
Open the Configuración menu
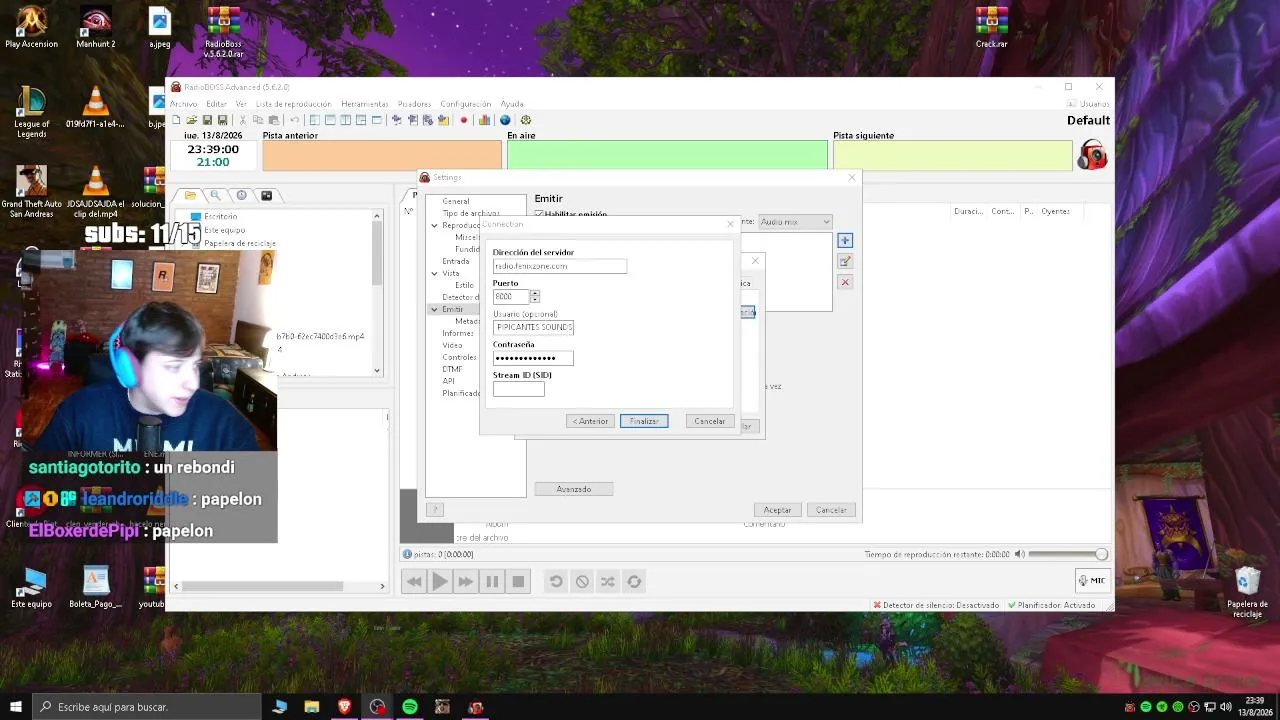pyautogui.click(x=465, y=104)
